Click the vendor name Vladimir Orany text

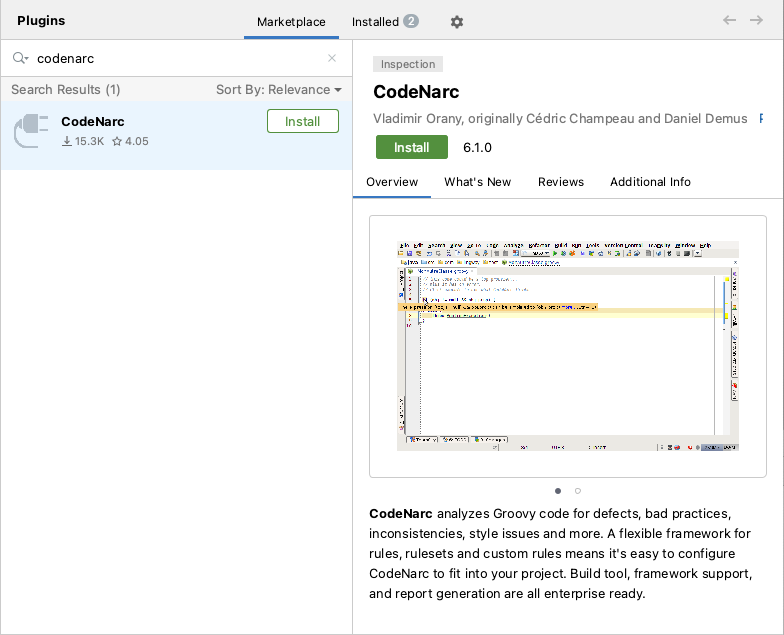tap(418, 118)
